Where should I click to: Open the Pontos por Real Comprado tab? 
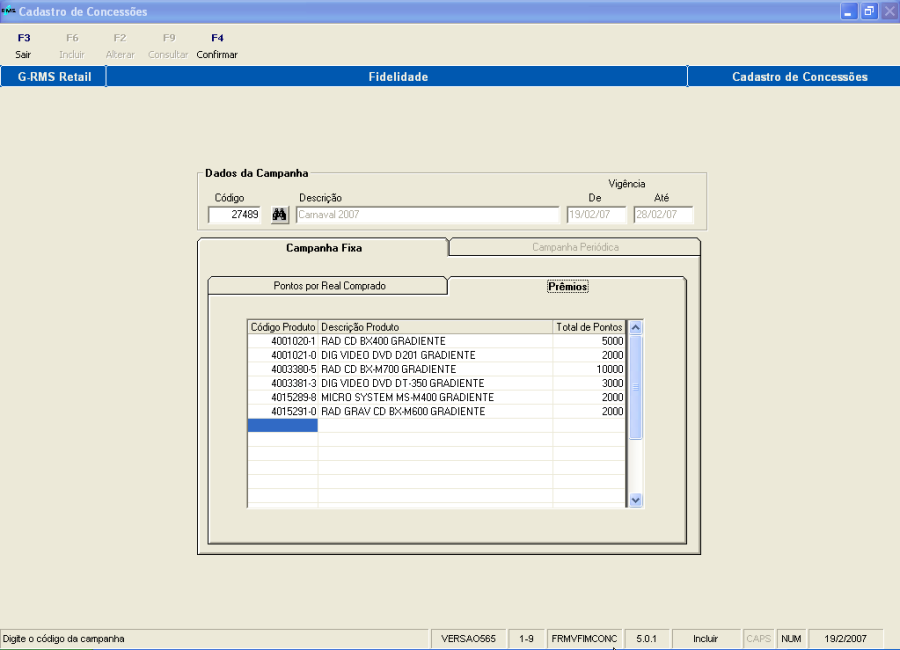(329, 286)
